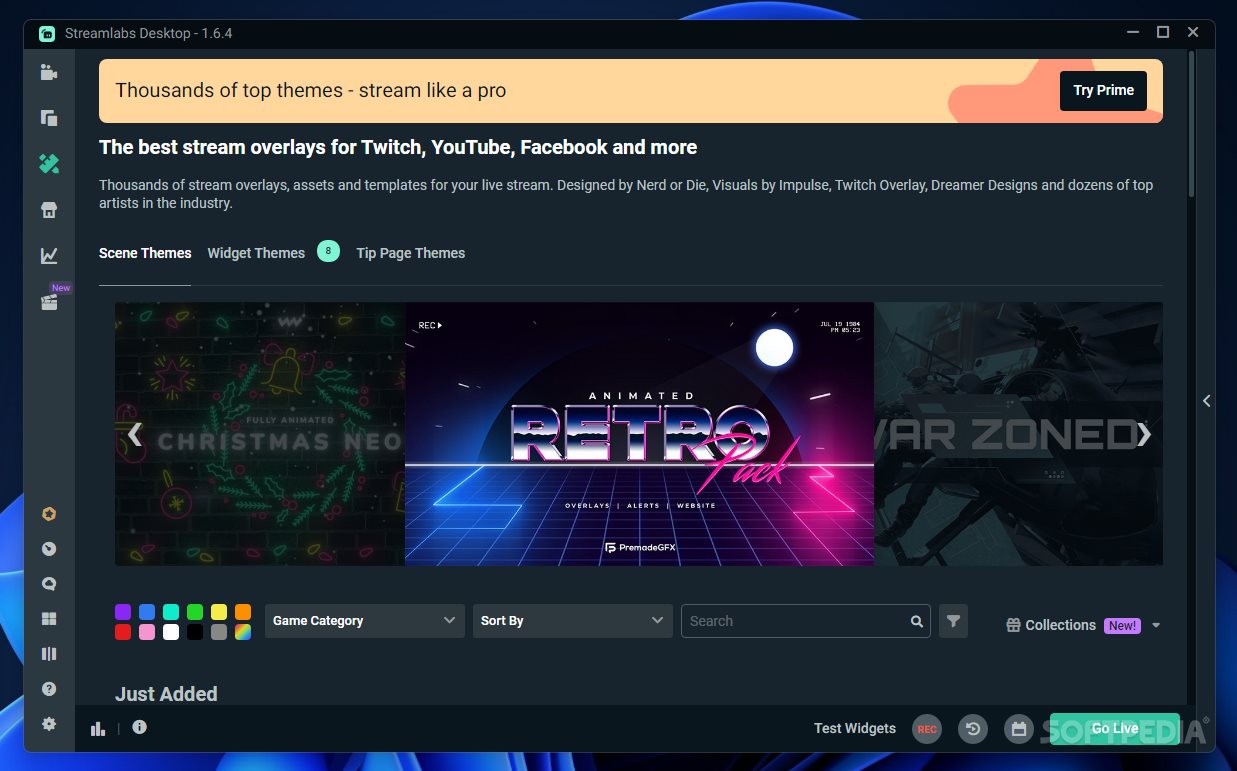1237x771 pixels.
Task: Select the rainbow multicolor swatch
Action: pos(243,632)
